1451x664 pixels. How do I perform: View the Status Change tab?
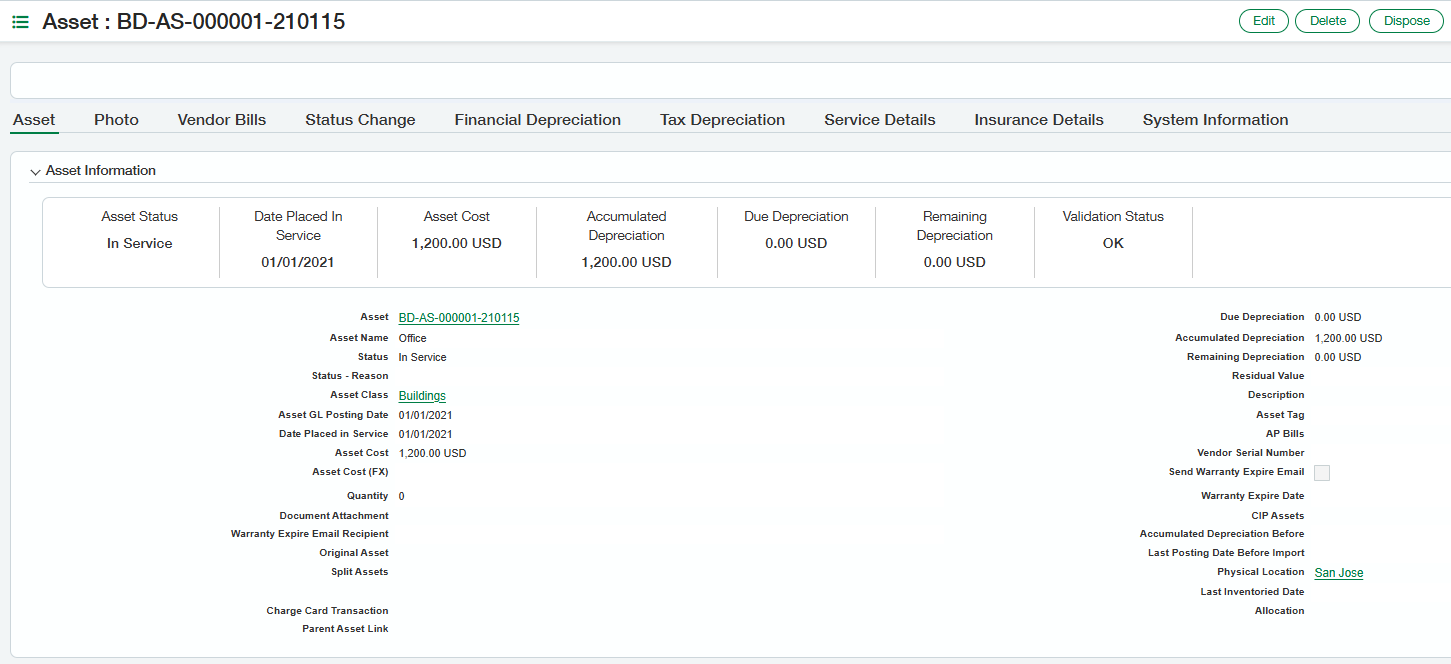pyautogui.click(x=359, y=119)
